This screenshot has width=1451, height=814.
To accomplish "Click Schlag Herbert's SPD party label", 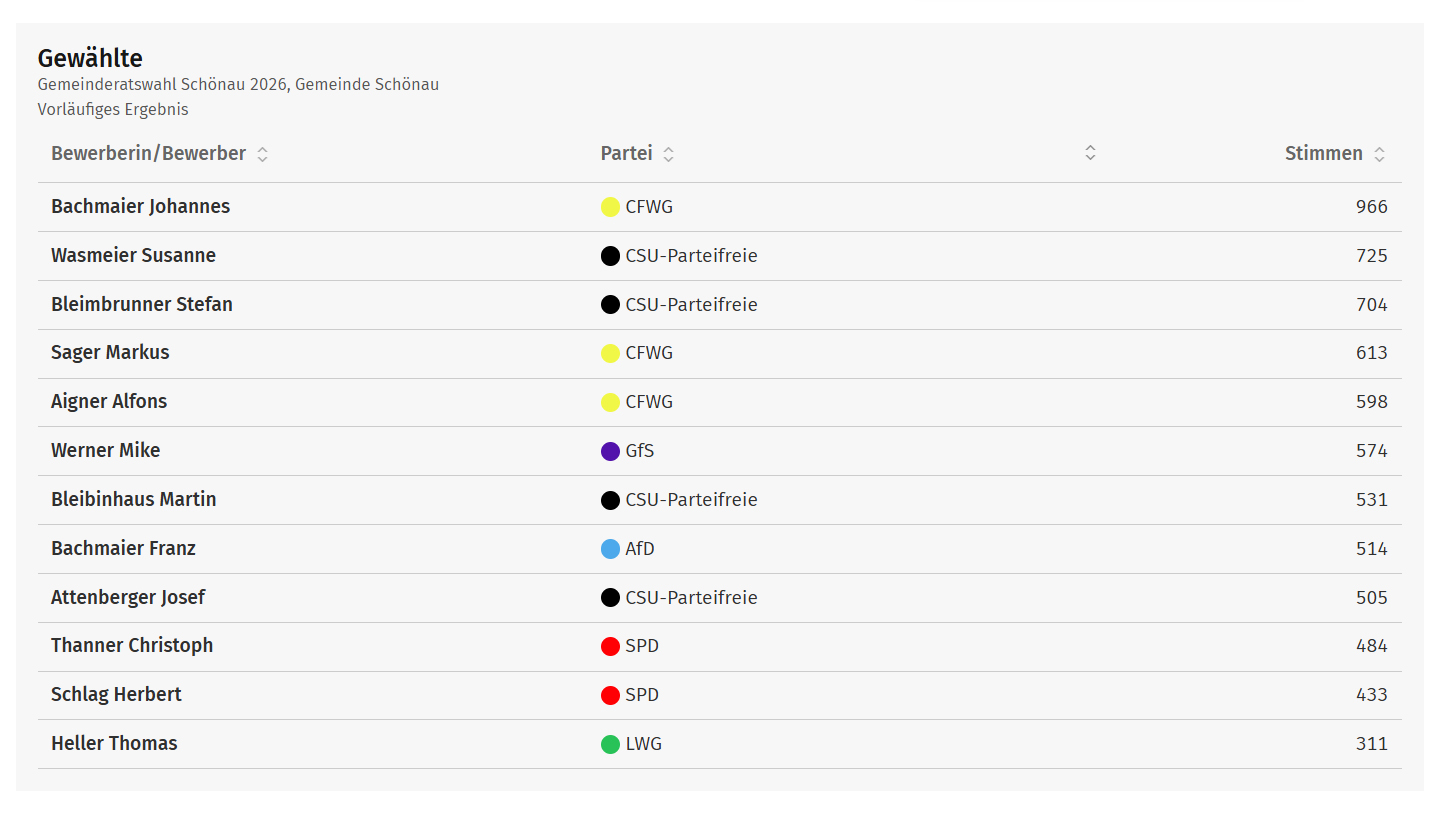I will pos(642,695).
